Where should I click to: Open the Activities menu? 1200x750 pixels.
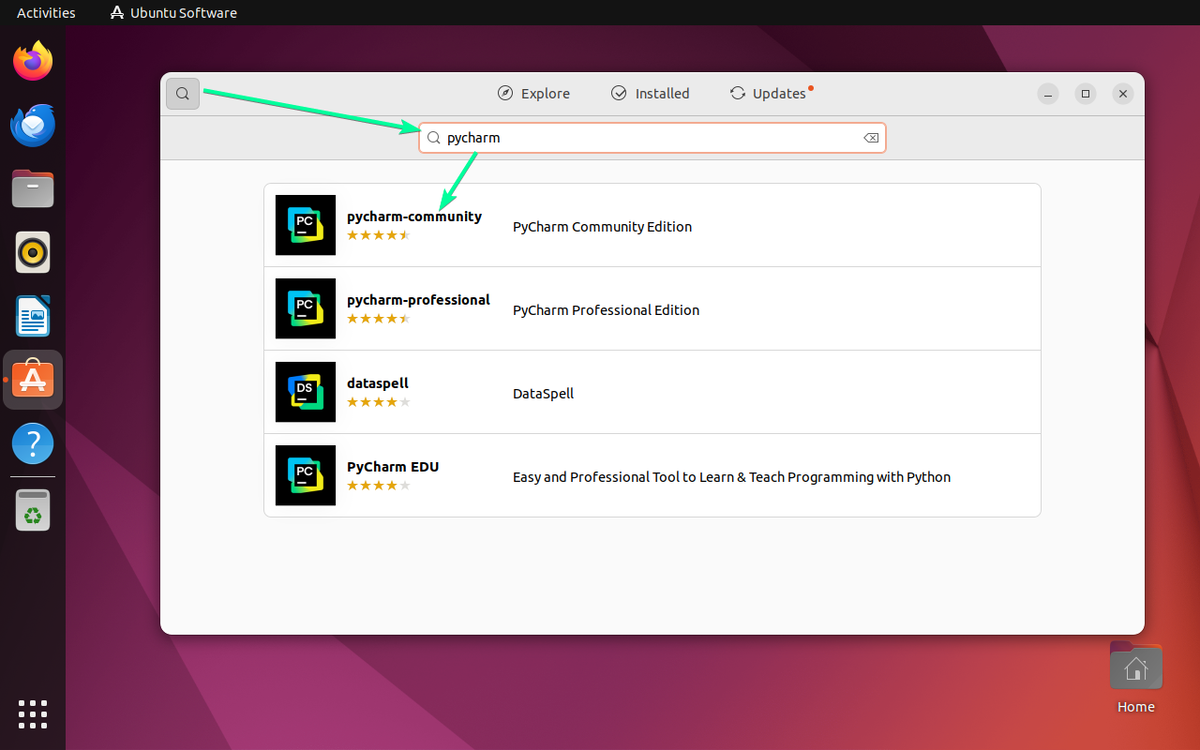46,12
